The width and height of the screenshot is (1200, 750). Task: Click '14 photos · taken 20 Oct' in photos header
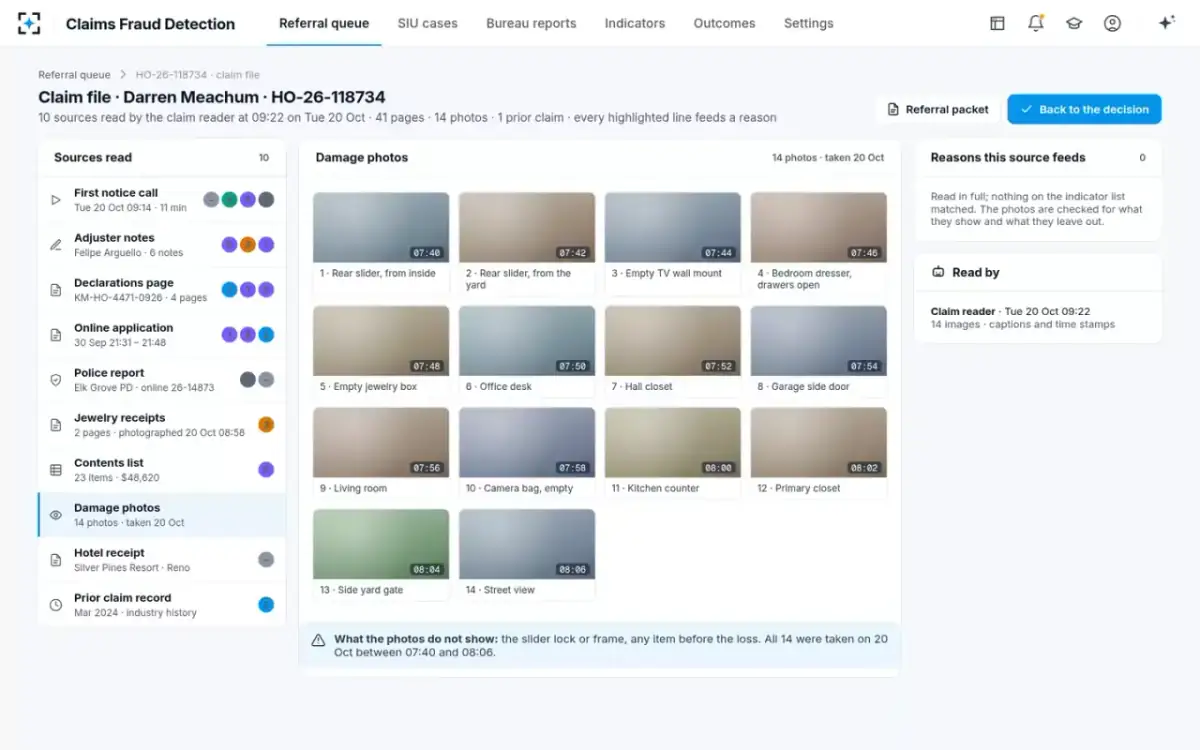828,158
